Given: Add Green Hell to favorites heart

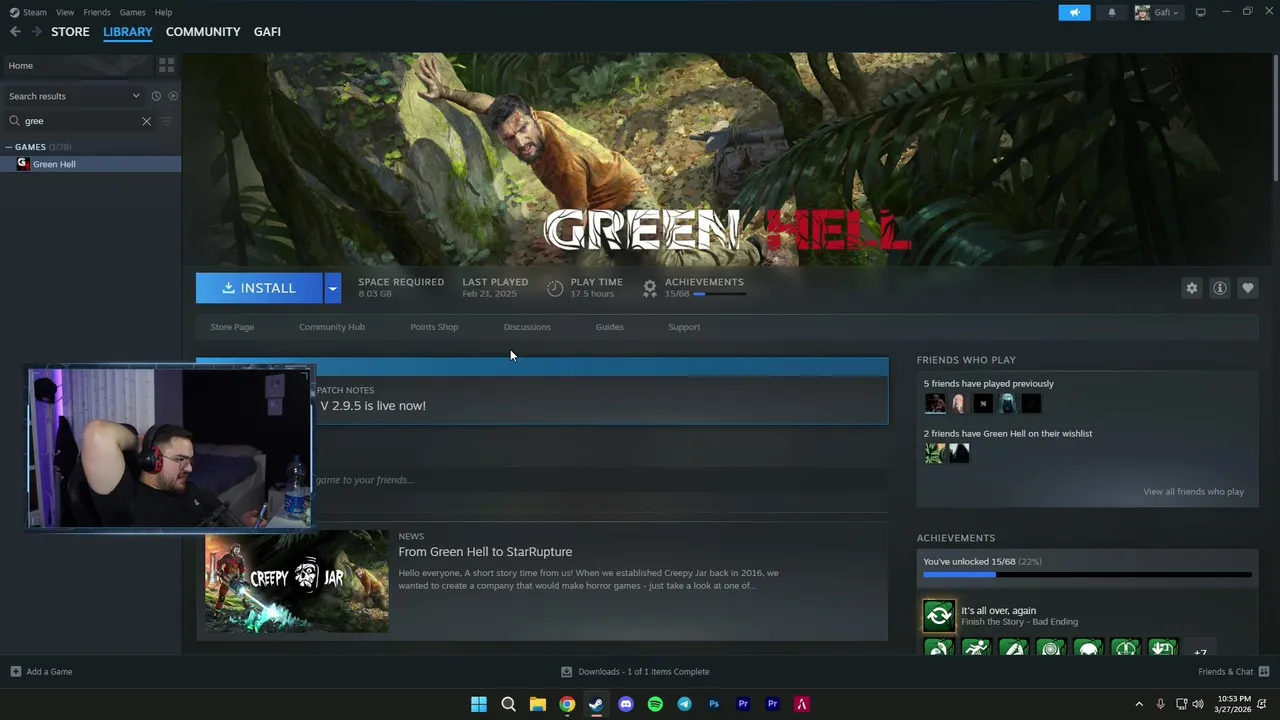Looking at the screenshot, I should 1247,288.
